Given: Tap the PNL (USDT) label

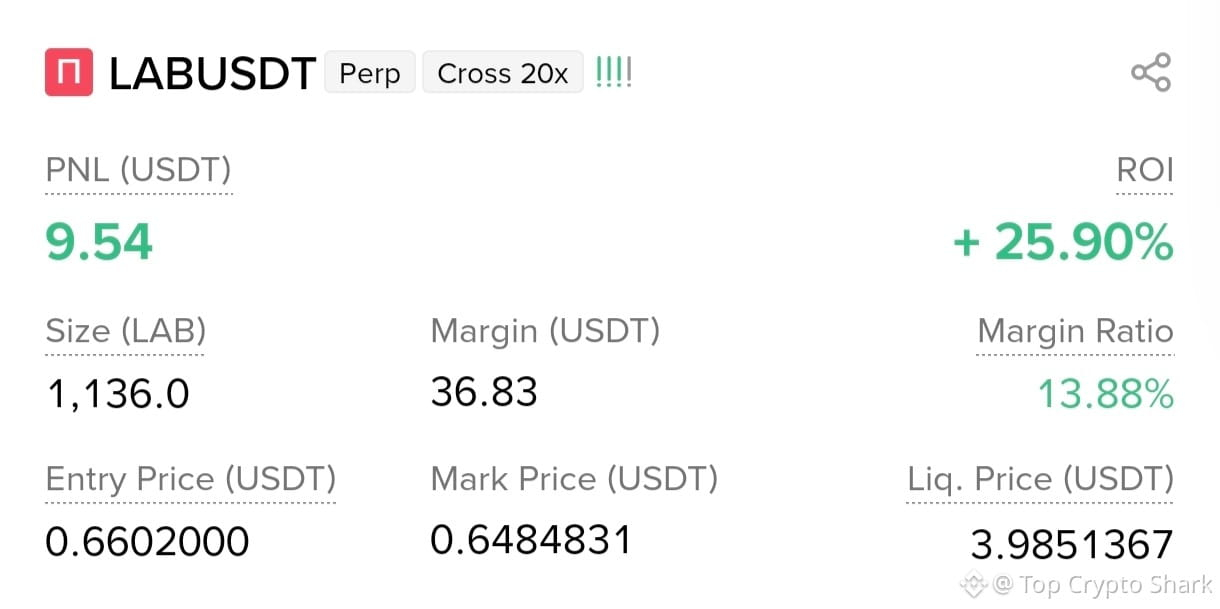Looking at the screenshot, I should pyautogui.click(x=139, y=171).
